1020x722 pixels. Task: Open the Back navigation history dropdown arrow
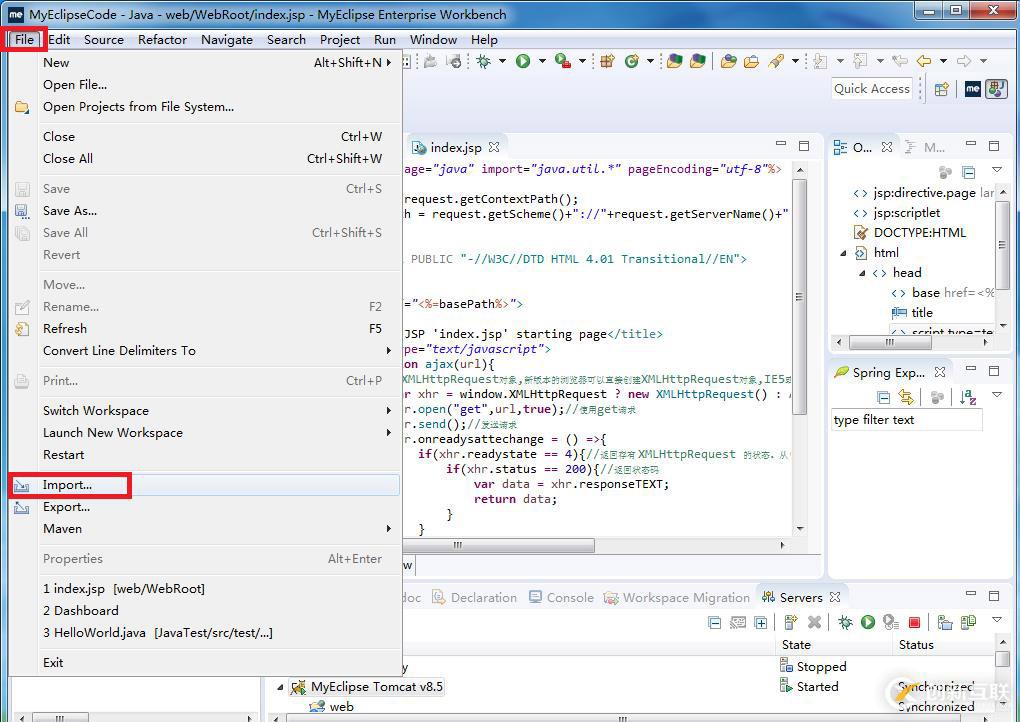coord(943,61)
